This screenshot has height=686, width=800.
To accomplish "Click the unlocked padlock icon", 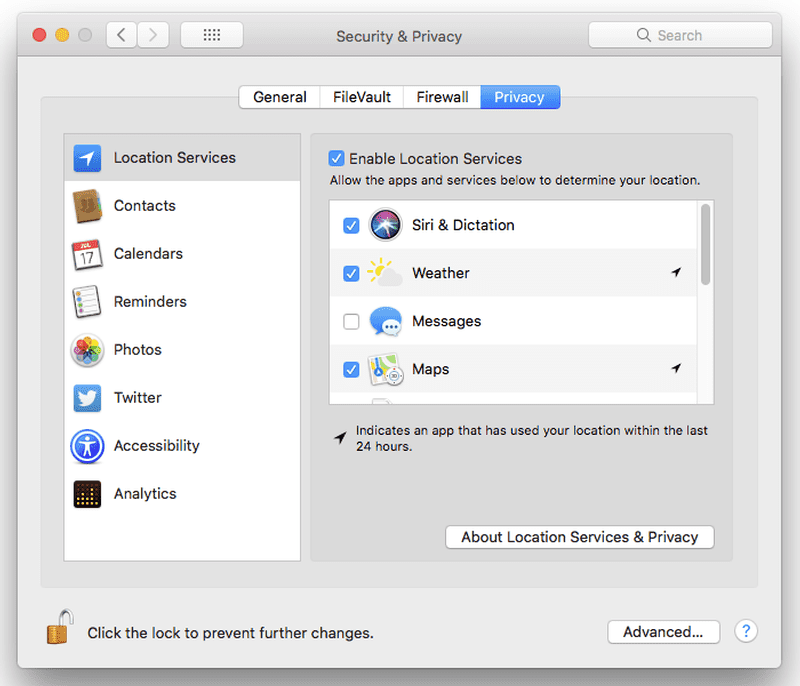I will (x=59, y=628).
